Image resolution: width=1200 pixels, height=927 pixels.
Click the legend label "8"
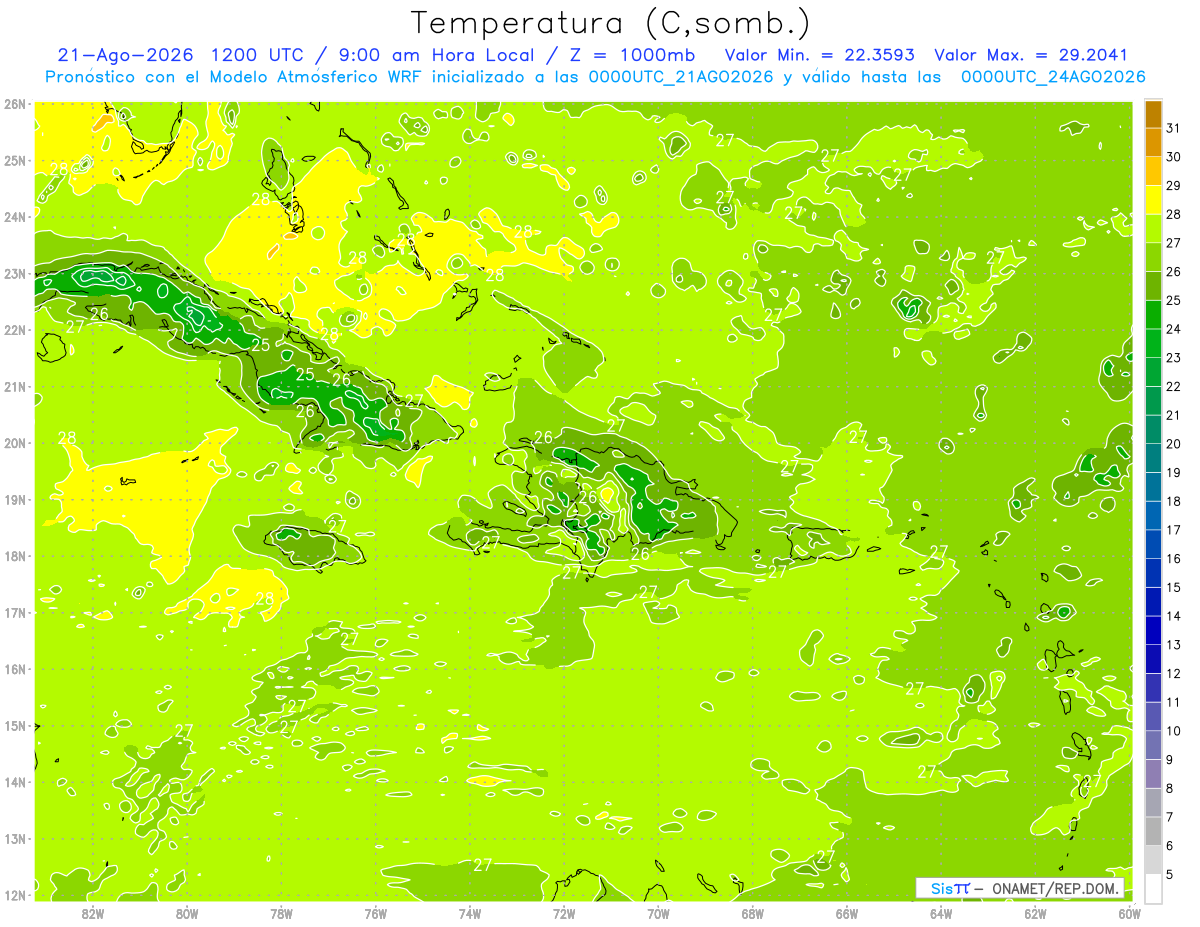1170,788
